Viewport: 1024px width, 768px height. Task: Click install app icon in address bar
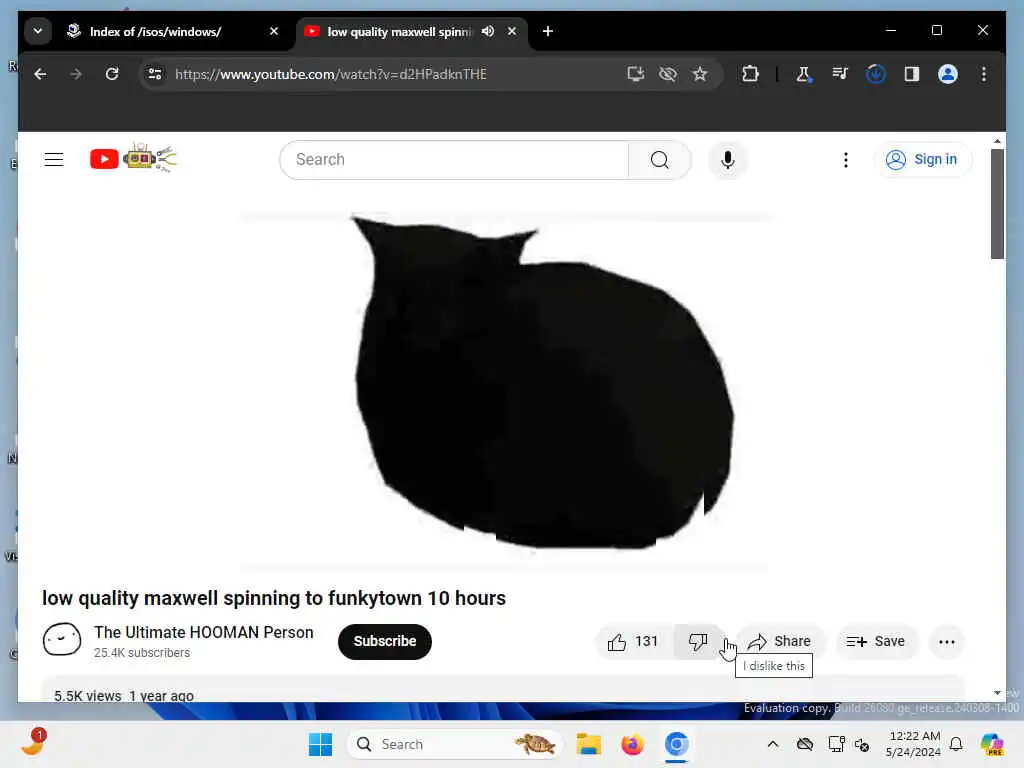(x=635, y=74)
